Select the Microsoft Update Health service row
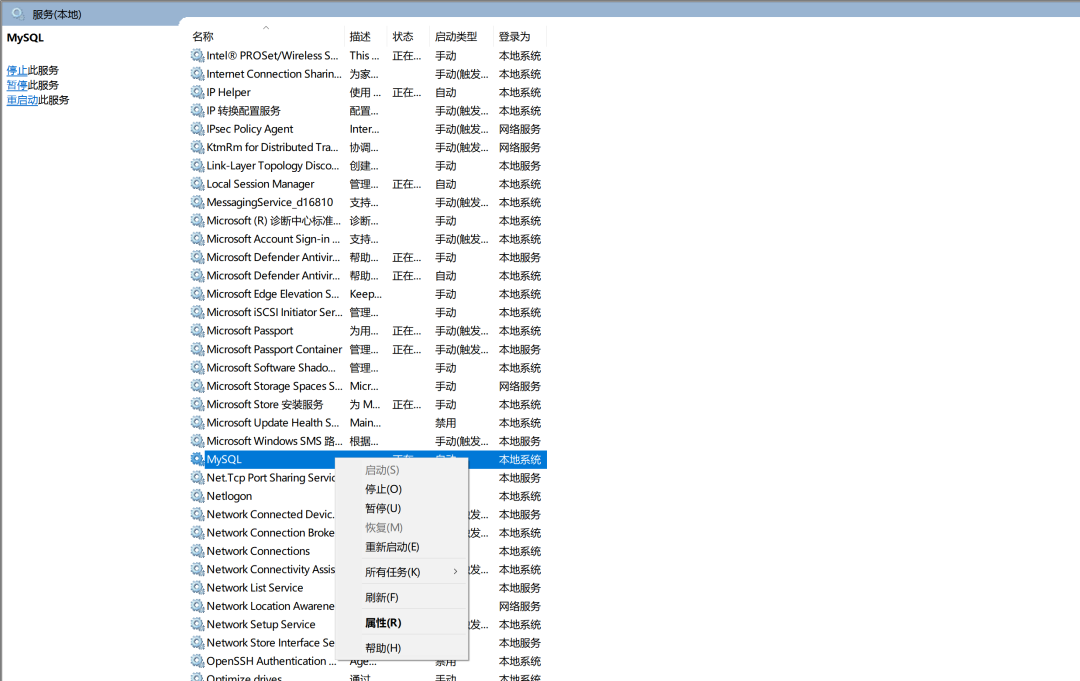This screenshot has width=1080, height=681. (x=272, y=423)
